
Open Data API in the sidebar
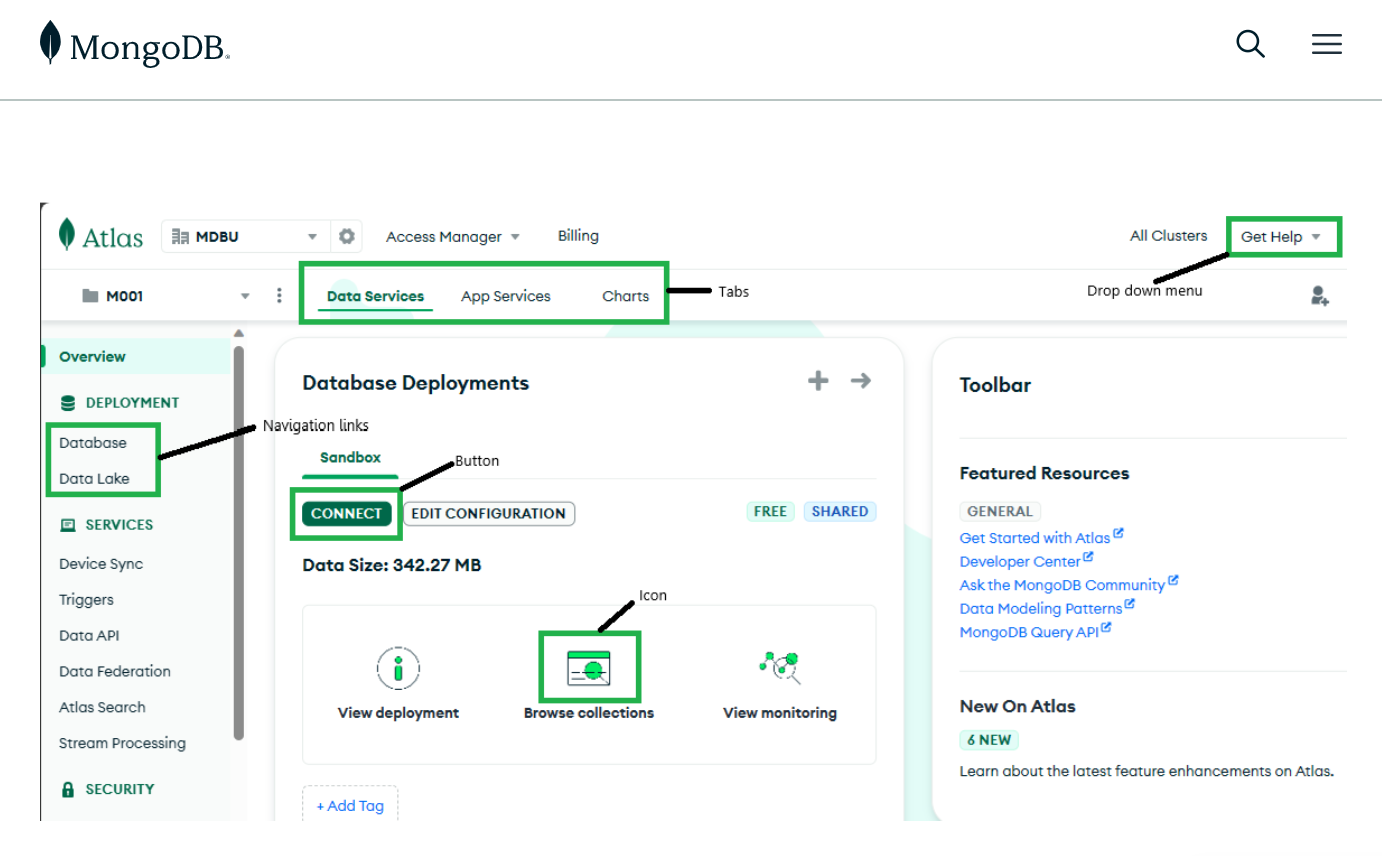pyautogui.click(x=89, y=636)
